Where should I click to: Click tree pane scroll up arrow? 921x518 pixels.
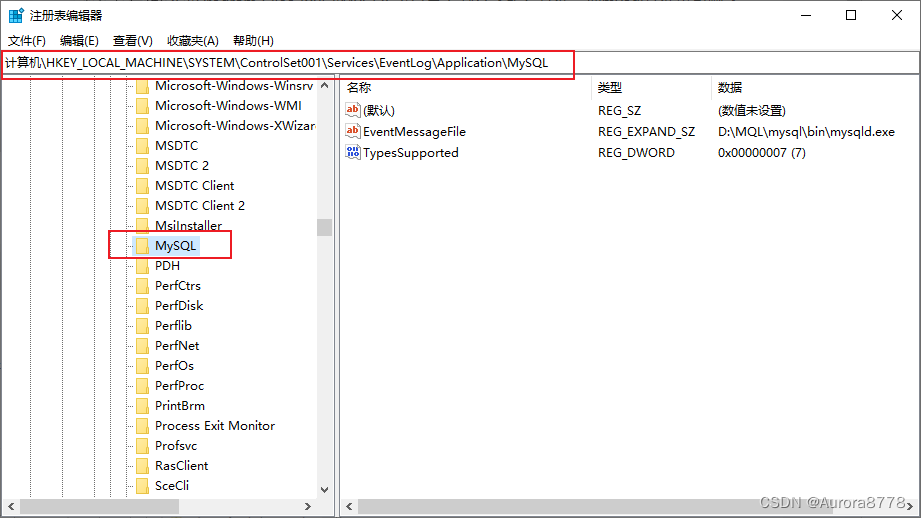324,86
